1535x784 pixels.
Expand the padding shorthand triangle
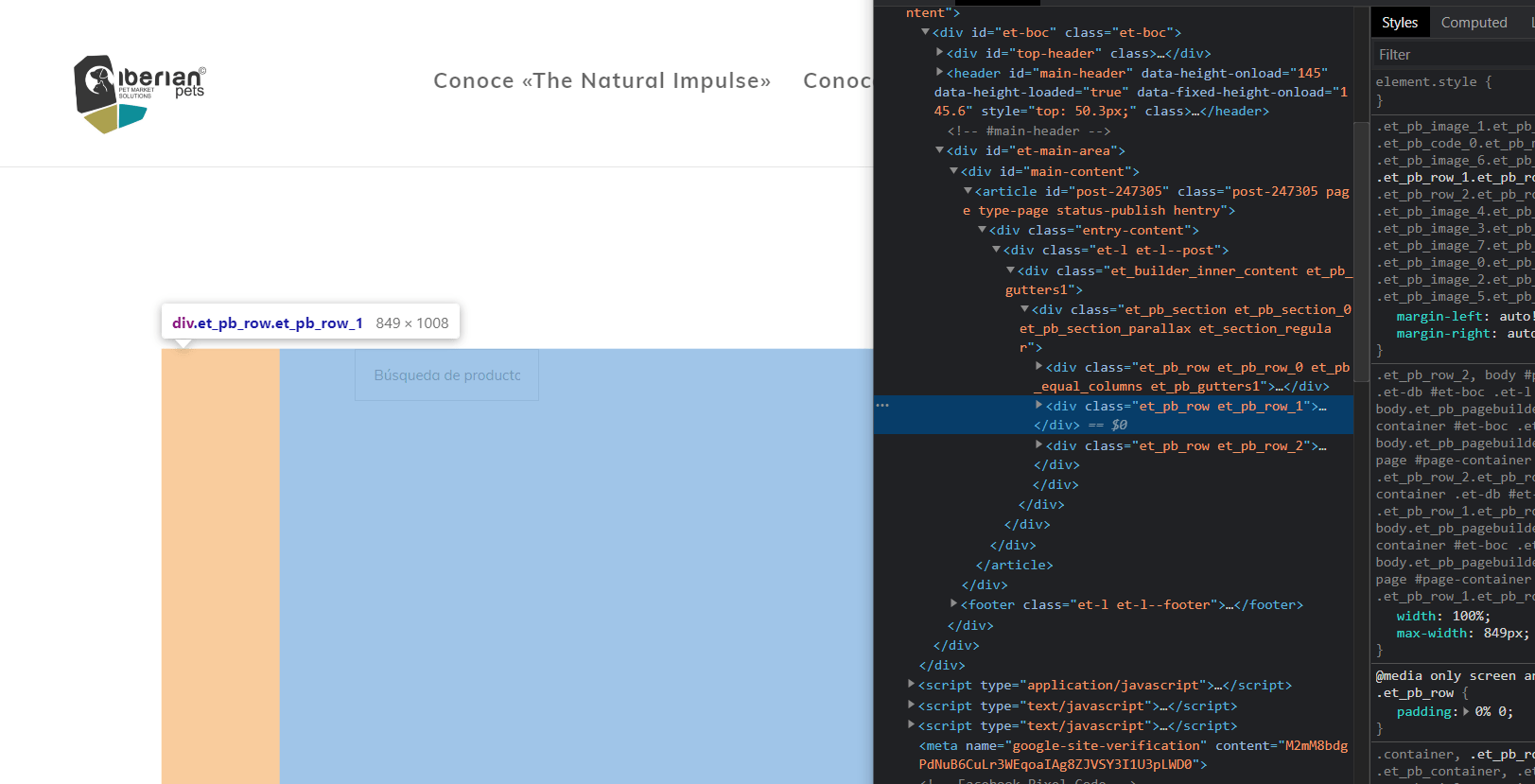[x=1467, y=711]
